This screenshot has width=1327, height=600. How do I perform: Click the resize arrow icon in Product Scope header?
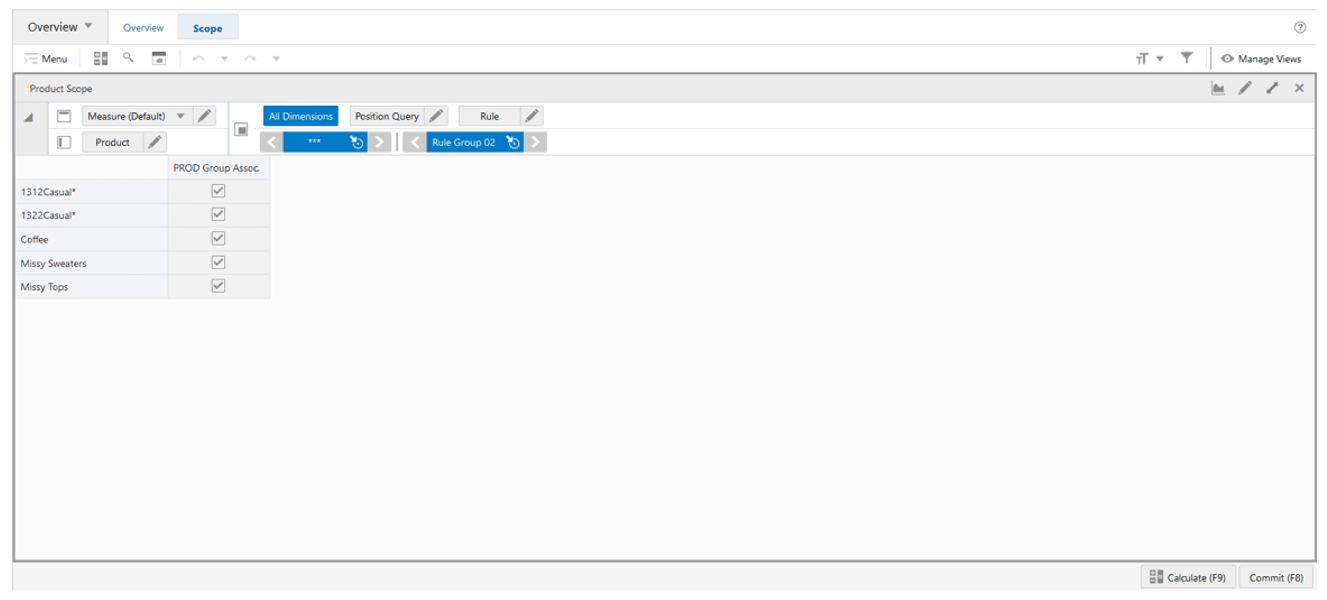click(x=1272, y=88)
